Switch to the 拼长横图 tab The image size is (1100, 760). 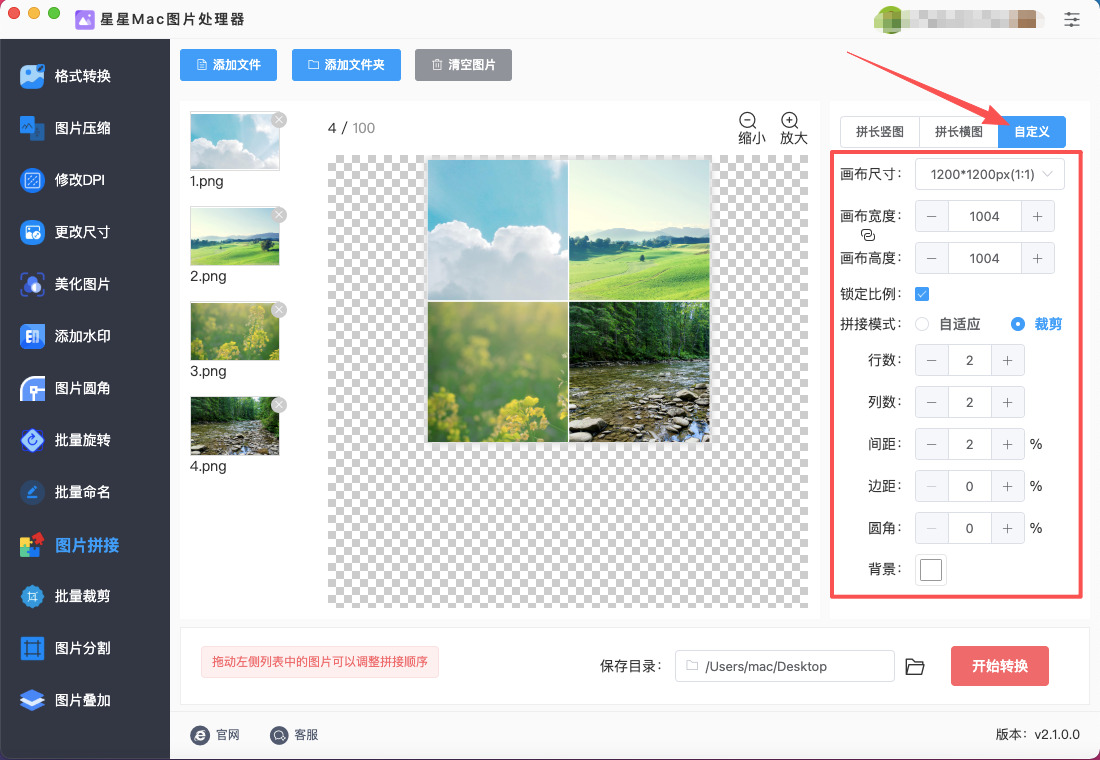coord(958,132)
